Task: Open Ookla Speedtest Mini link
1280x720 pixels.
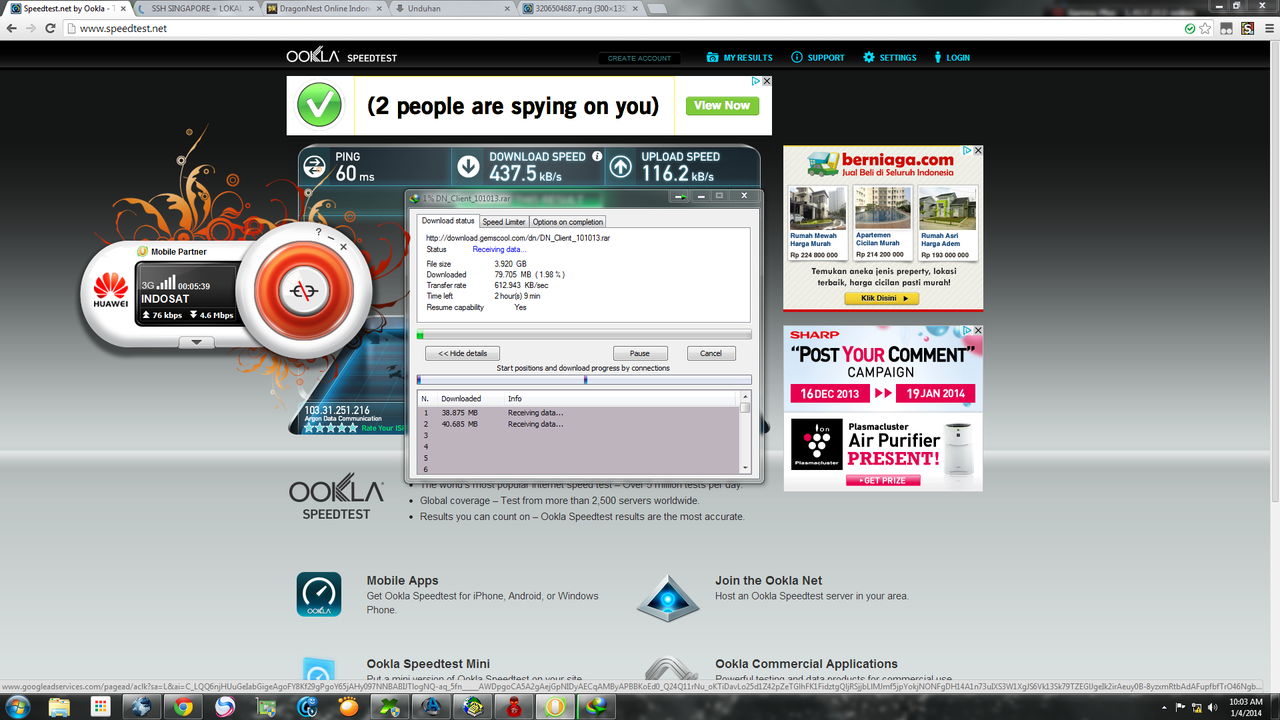Action: [428, 664]
